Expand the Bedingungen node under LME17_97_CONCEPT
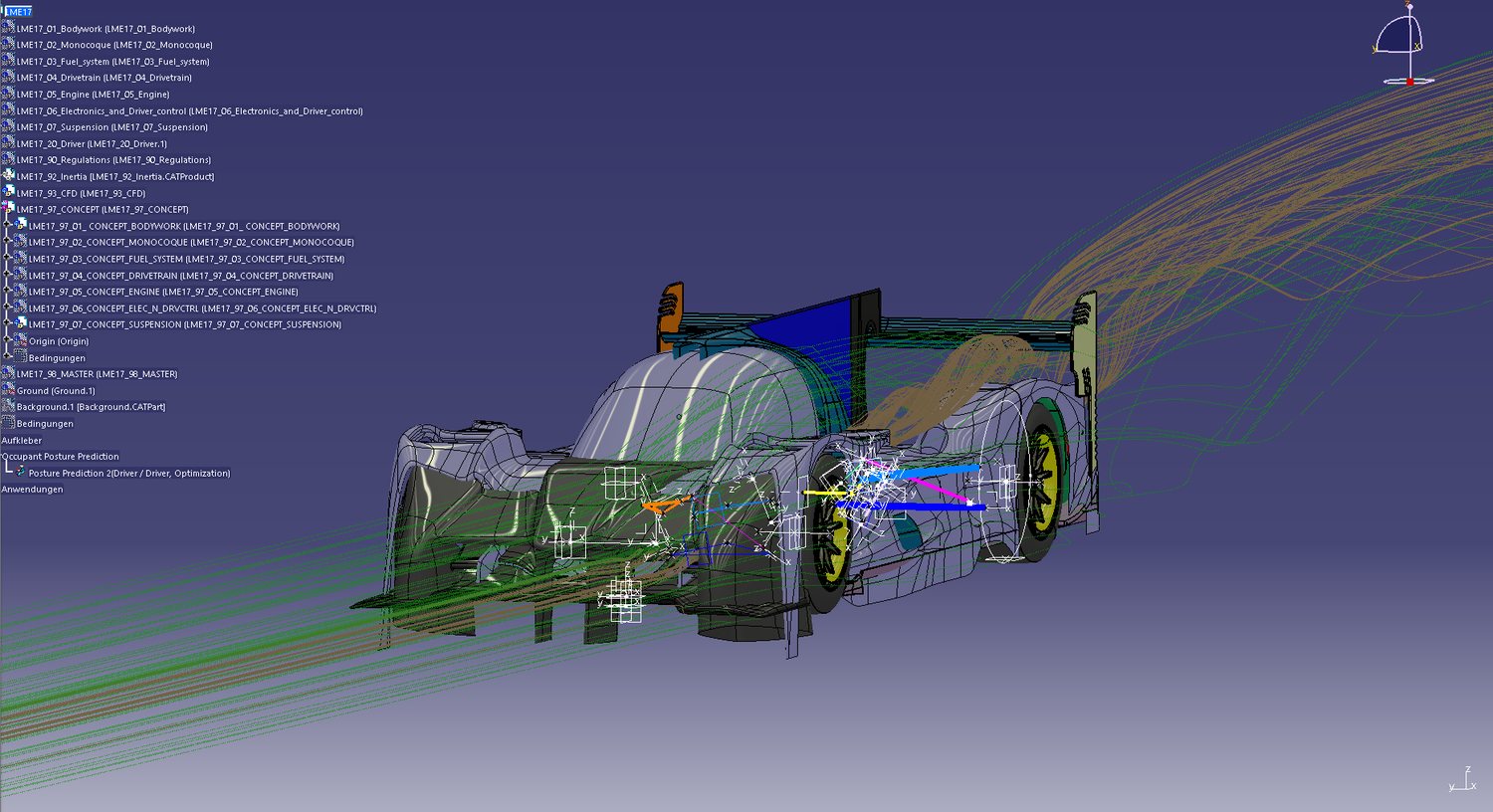The width and height of the screenshot is (1493, 812). point(8,357)
